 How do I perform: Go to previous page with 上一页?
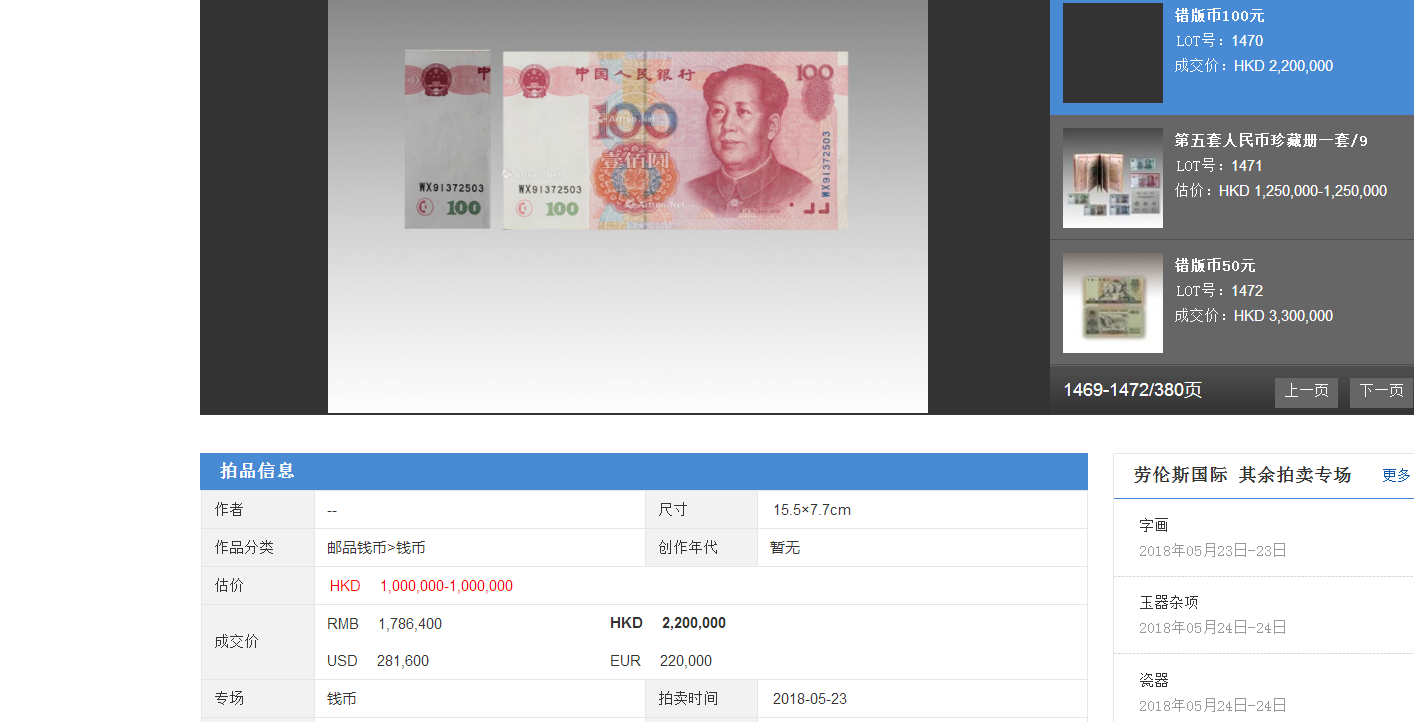(x=1306, y=391)
